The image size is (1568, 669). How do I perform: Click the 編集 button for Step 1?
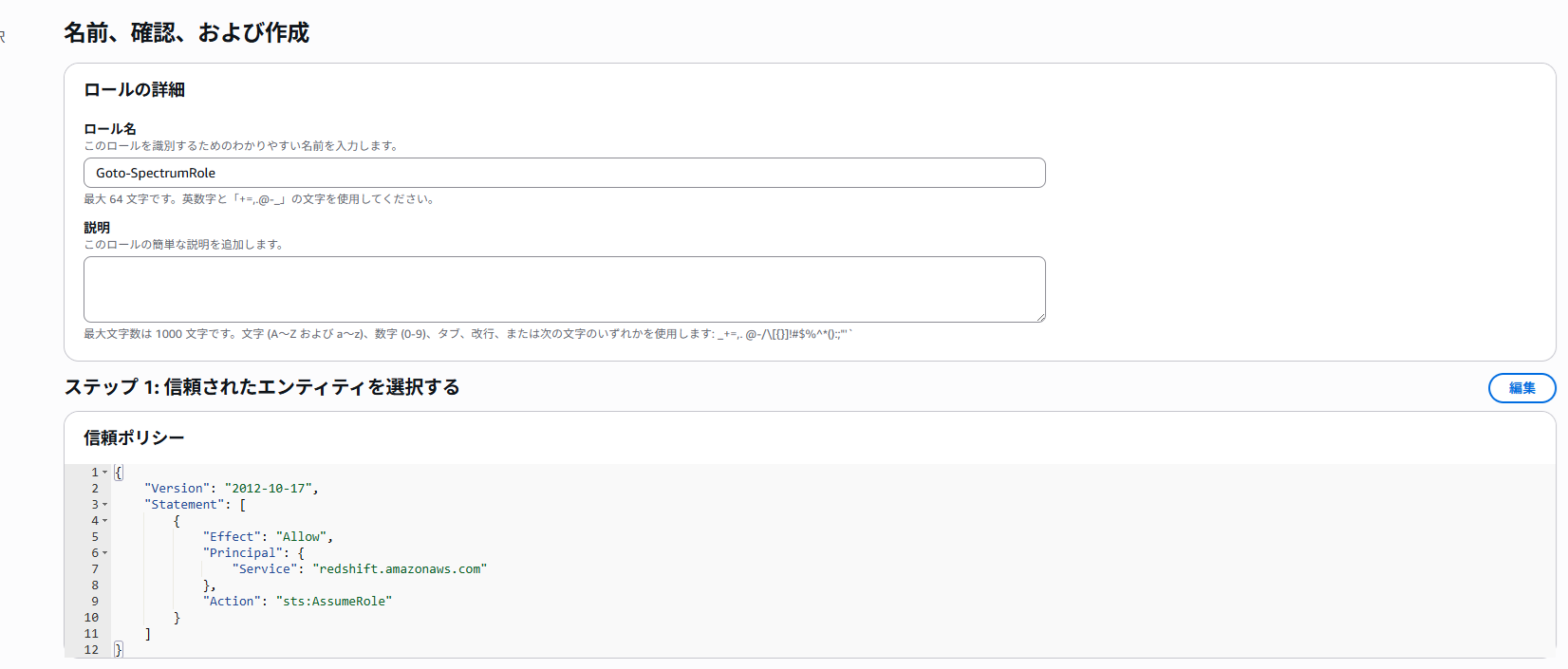pyautogui.click(x=1521, y=388)
